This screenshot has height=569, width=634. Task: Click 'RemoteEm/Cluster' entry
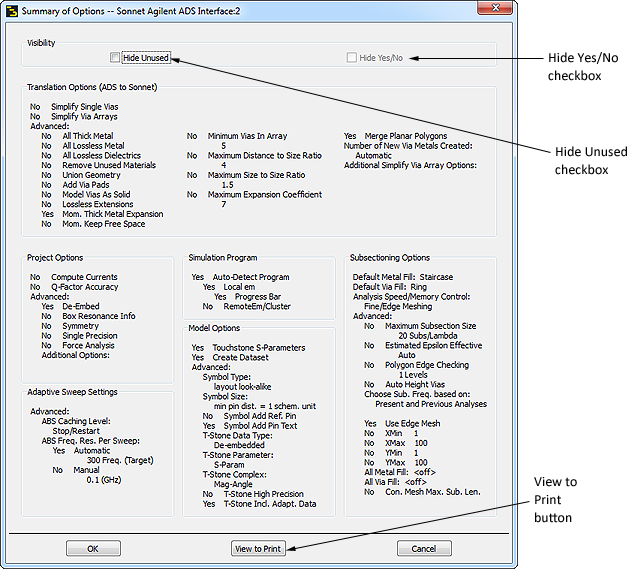click(x=257, y=306)
